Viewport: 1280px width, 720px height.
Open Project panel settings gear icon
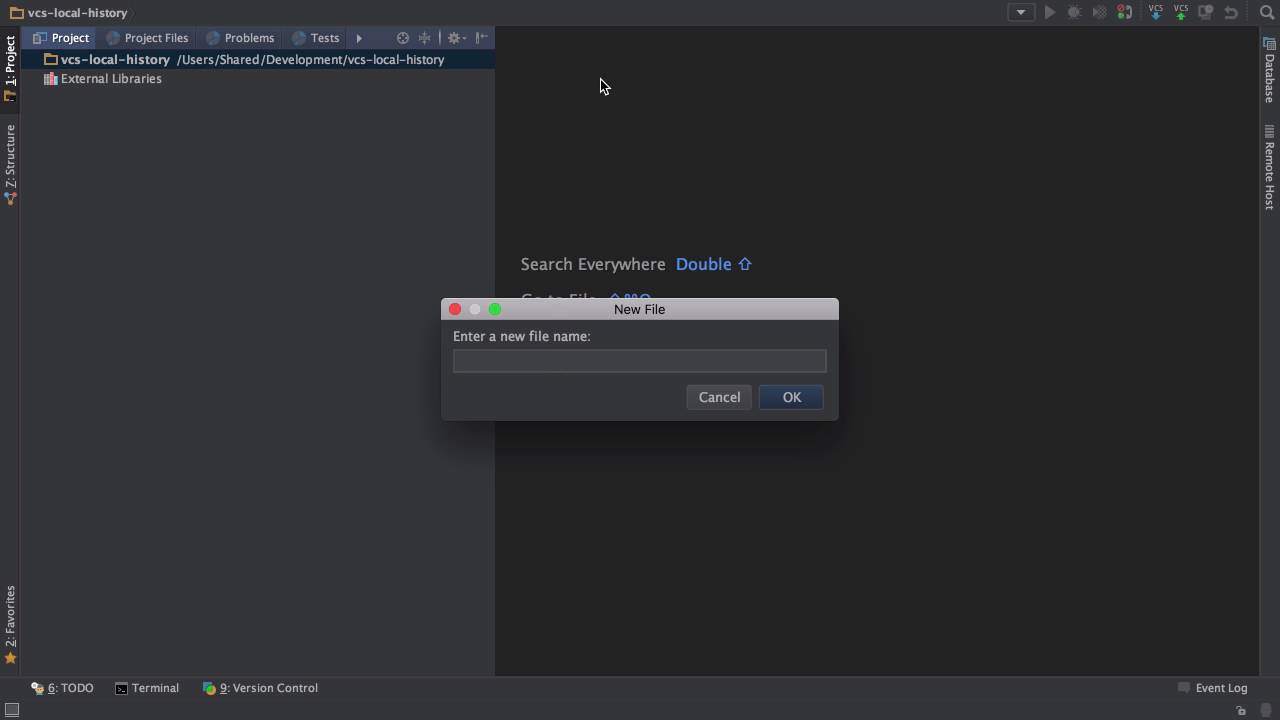(455, 37)
